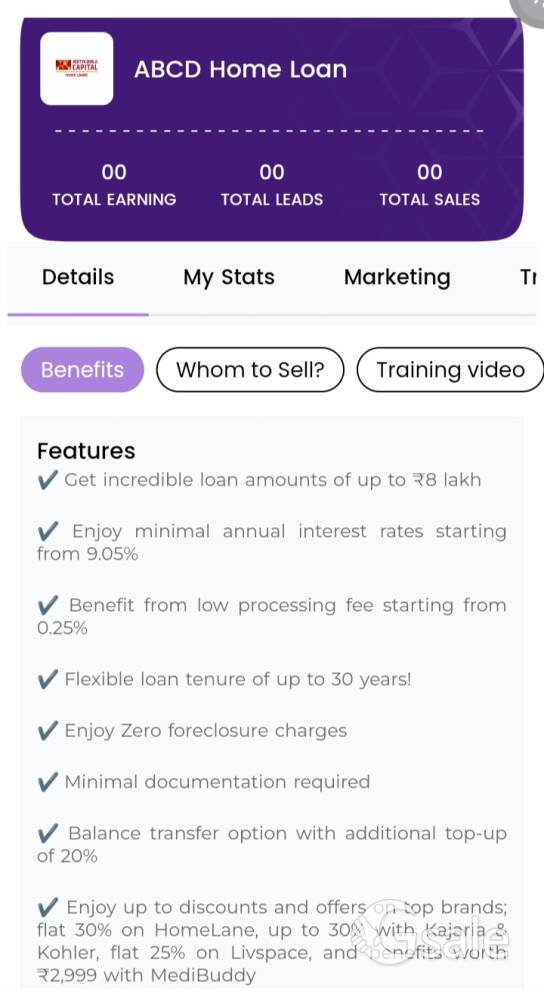Click checkmark next to Minimal documentation required

(x=48, y=782)
